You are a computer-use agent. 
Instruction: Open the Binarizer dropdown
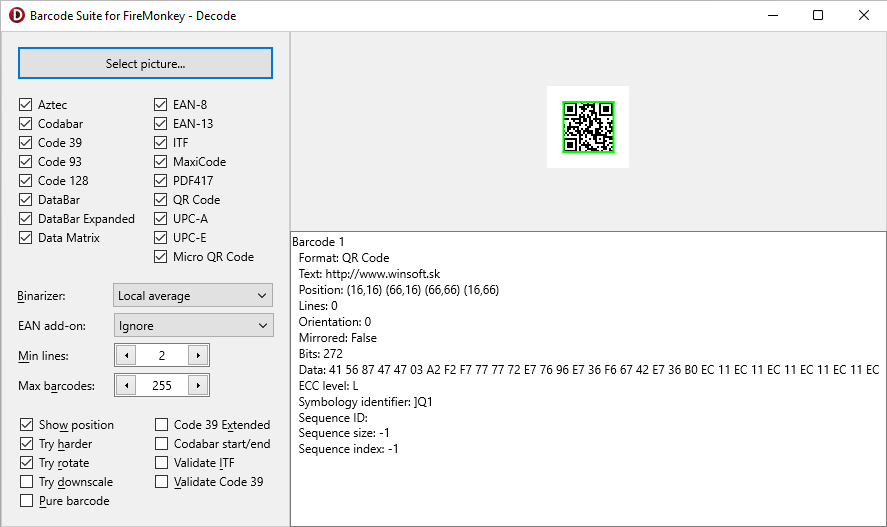pyautogui.click(x=193, y=295)
